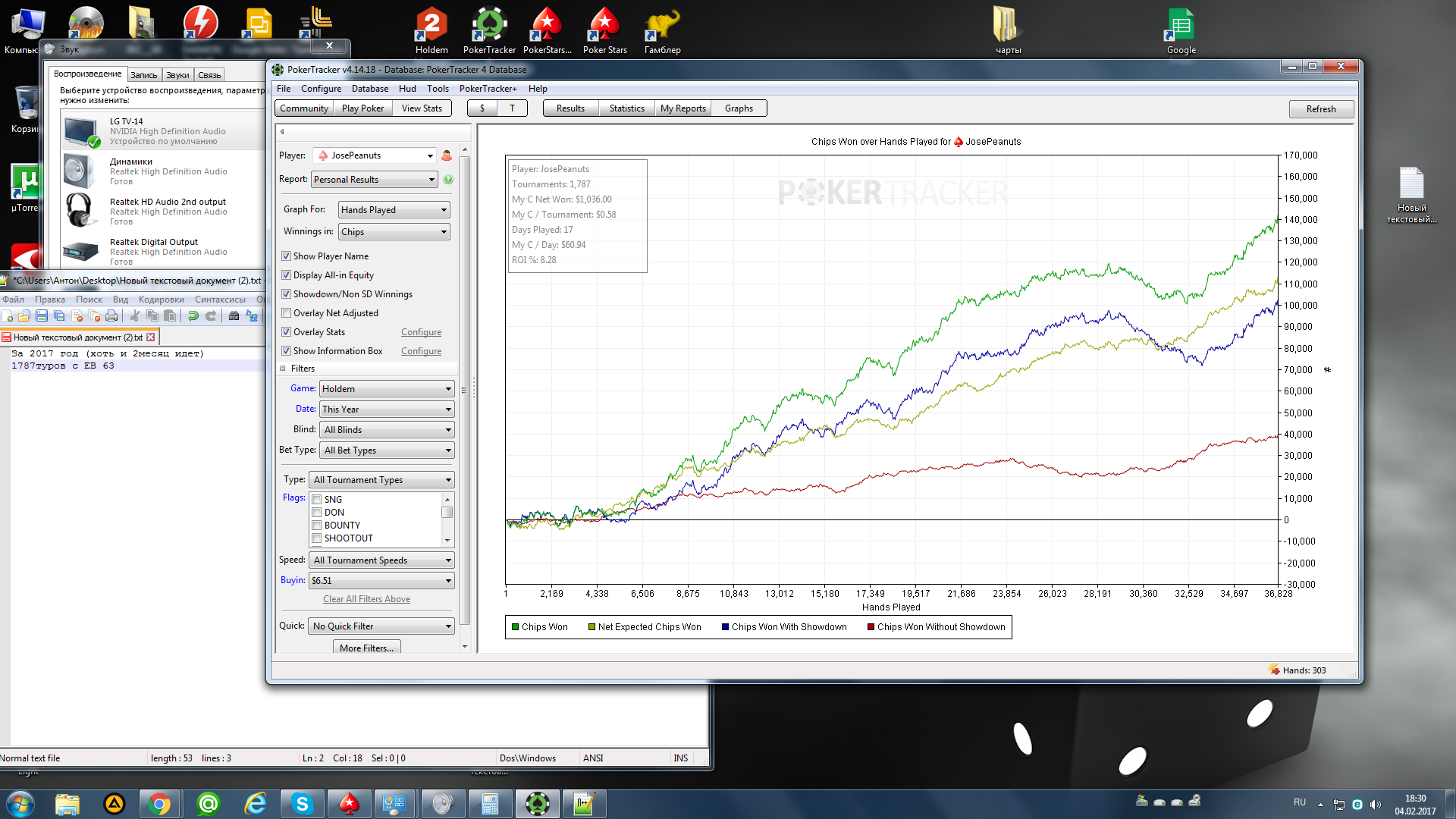Click the View Stats button
Screen dimensions: 1456x819
422,108
